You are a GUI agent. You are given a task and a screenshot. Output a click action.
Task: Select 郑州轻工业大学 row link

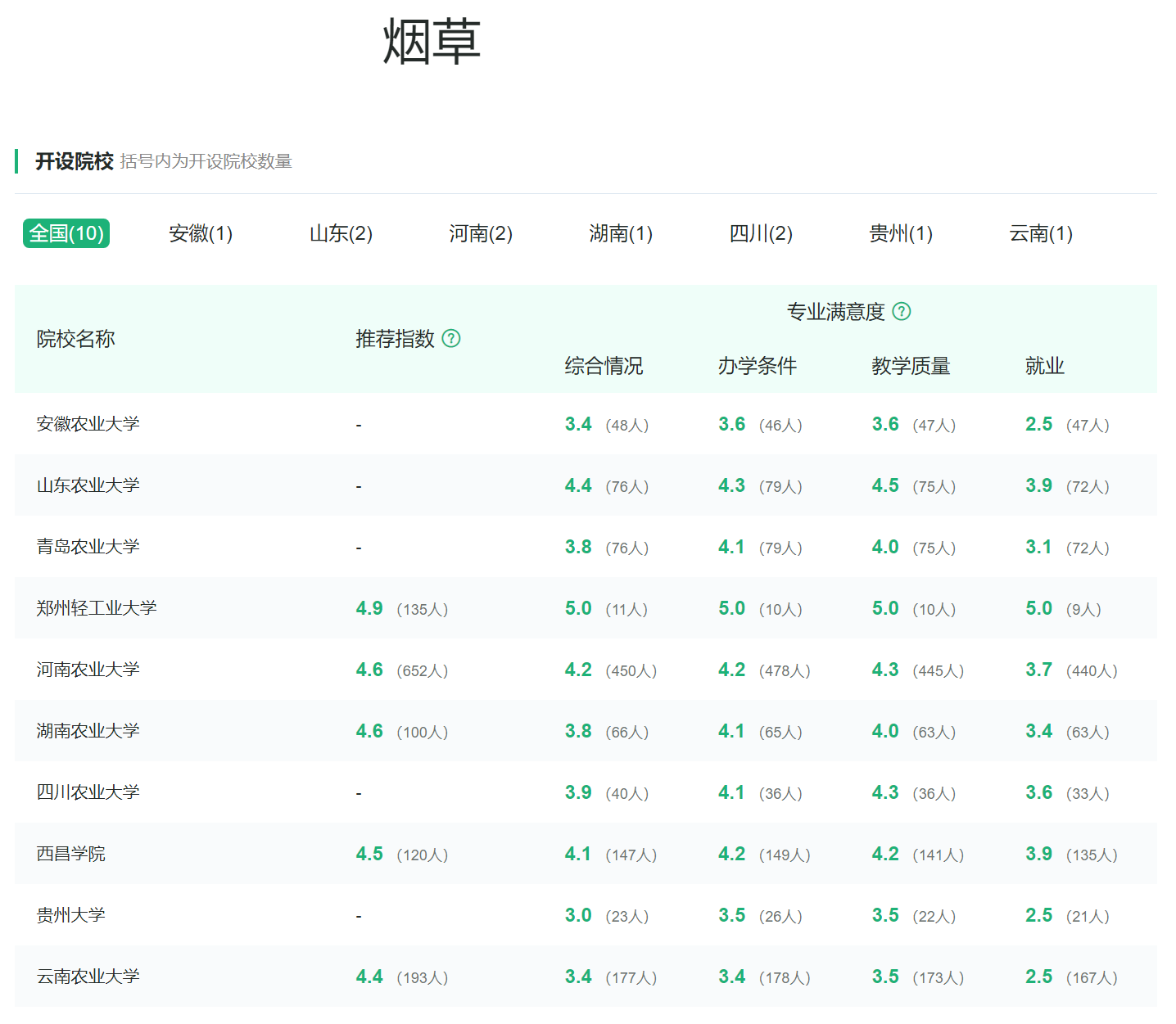(97, 608)
